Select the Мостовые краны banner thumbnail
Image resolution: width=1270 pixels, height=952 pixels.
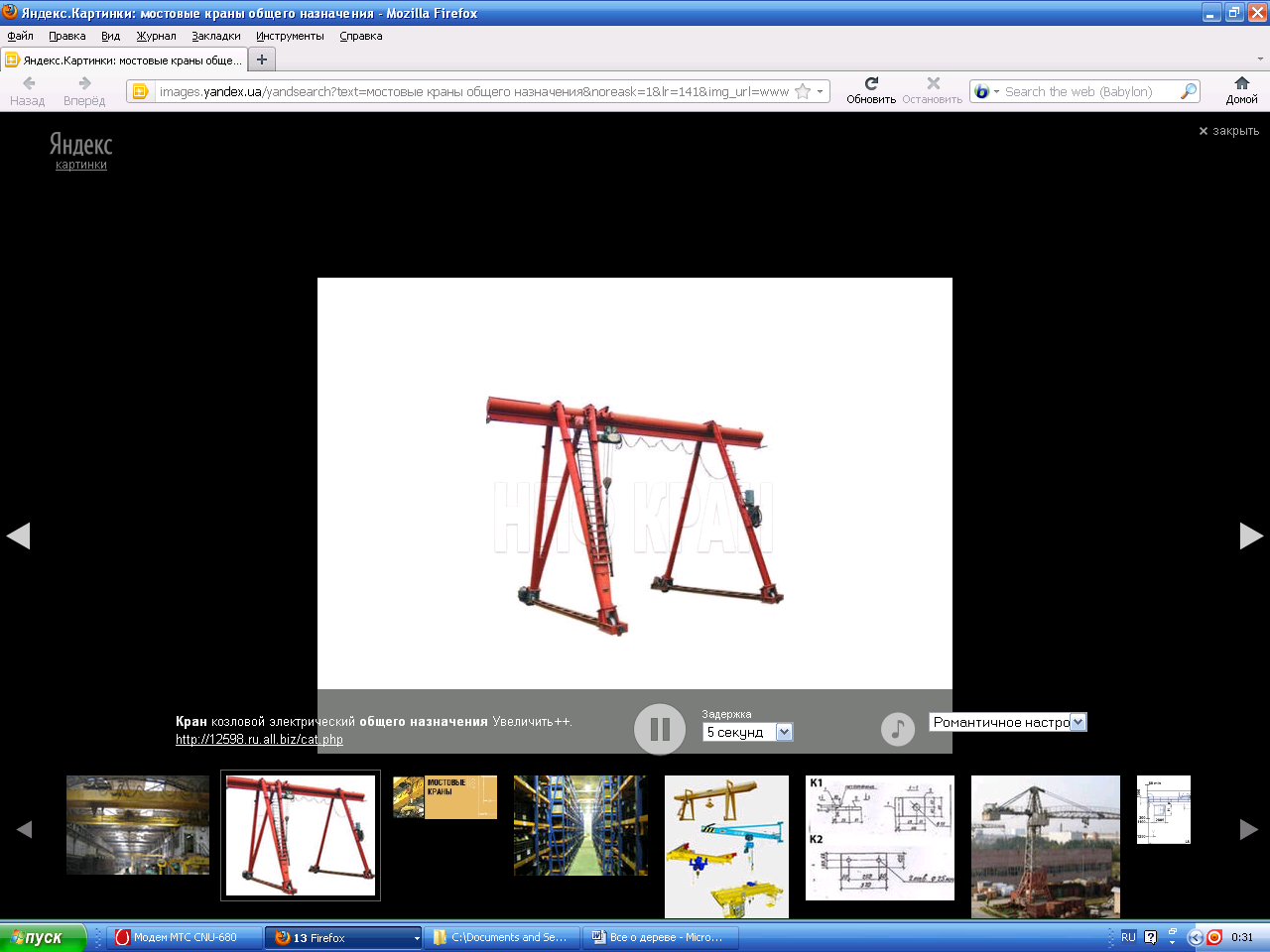pyautogui.click(x=444, y=797)
